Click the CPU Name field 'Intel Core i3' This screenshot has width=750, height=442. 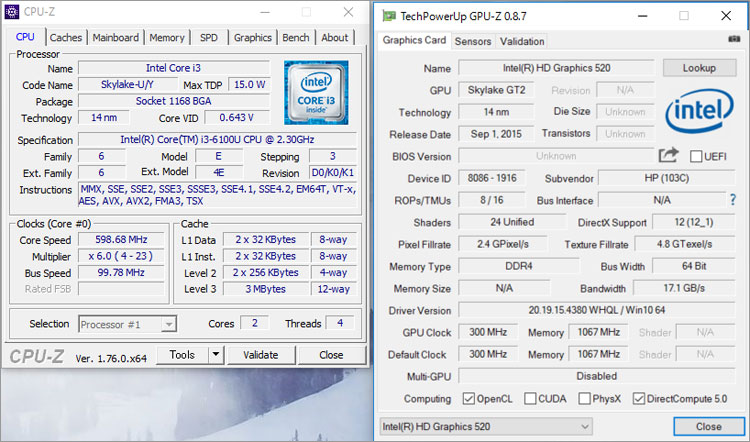tap(174, 68)
